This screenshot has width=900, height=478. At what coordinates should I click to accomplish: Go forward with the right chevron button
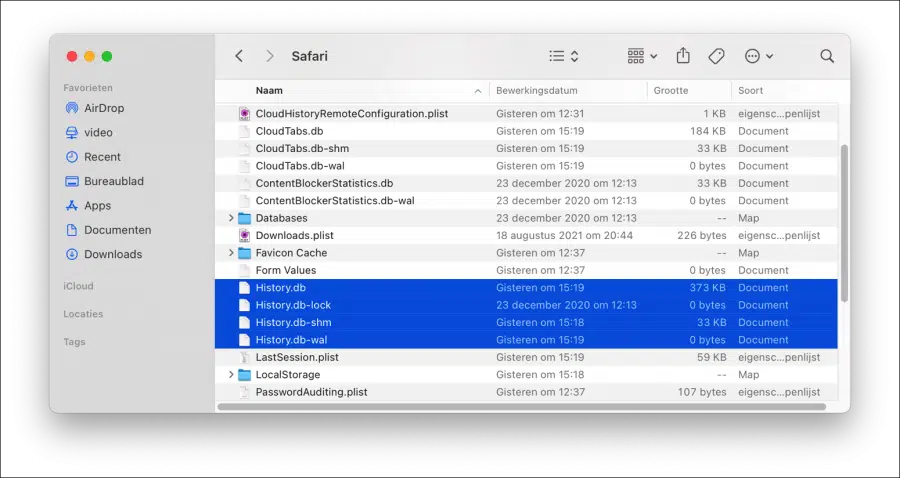tap(270, 56)
